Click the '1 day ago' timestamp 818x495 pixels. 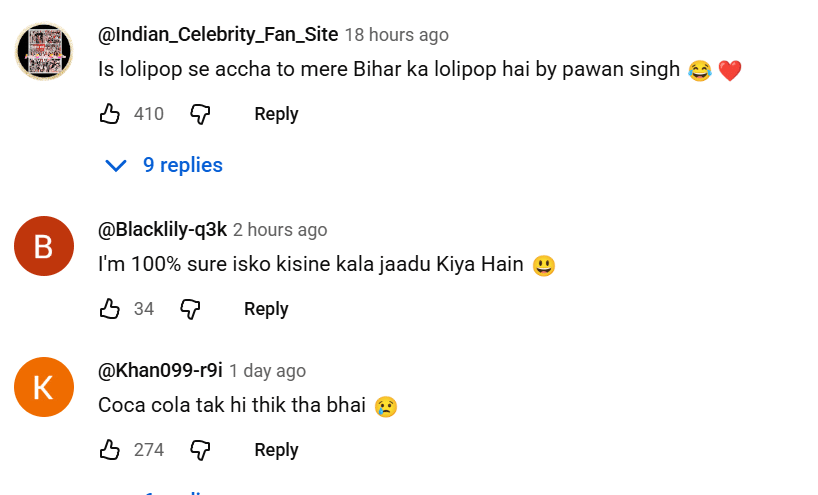click(267, 371)
